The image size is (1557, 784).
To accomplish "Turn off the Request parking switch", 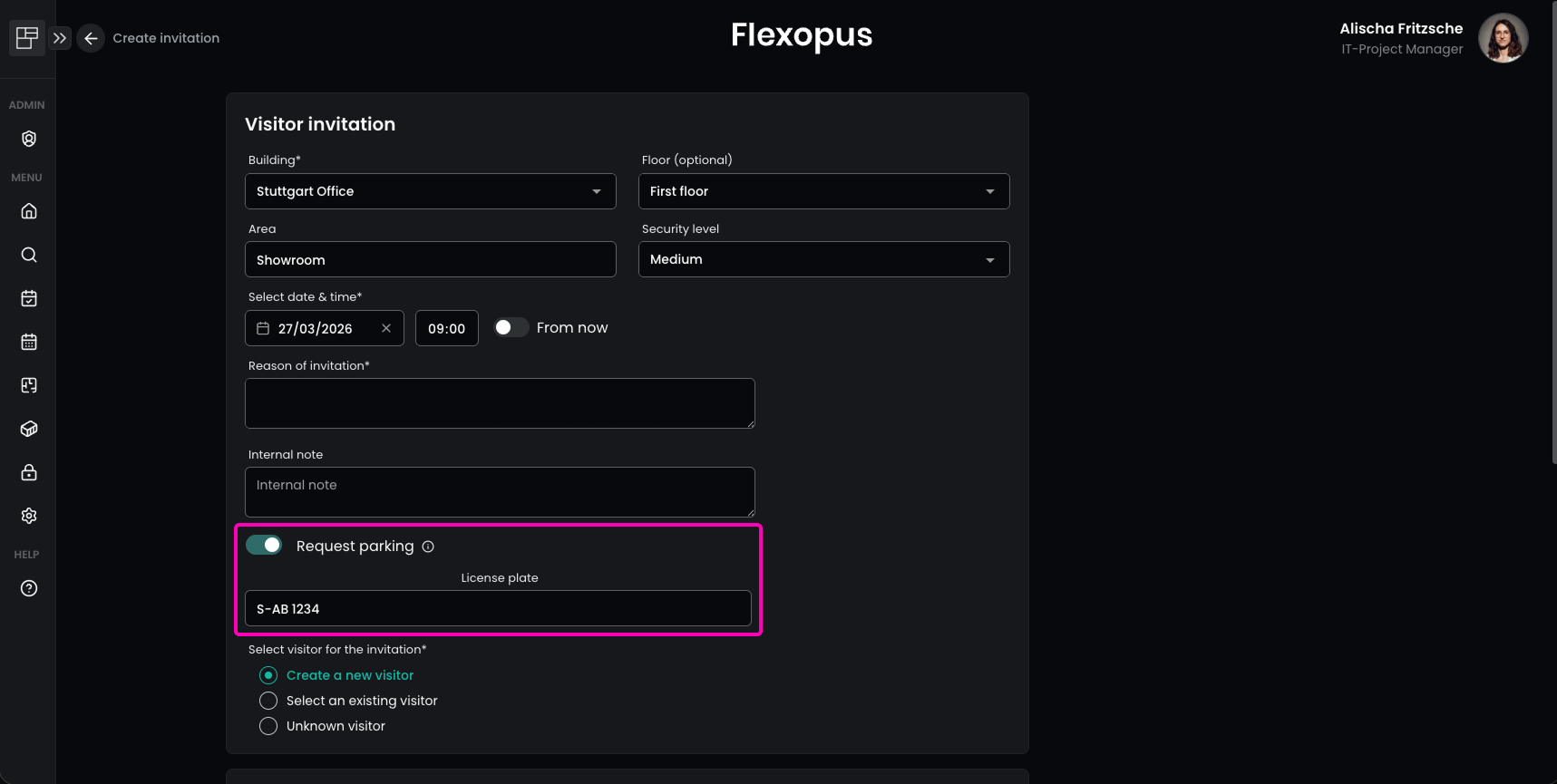I will click(x=264, y=545).
